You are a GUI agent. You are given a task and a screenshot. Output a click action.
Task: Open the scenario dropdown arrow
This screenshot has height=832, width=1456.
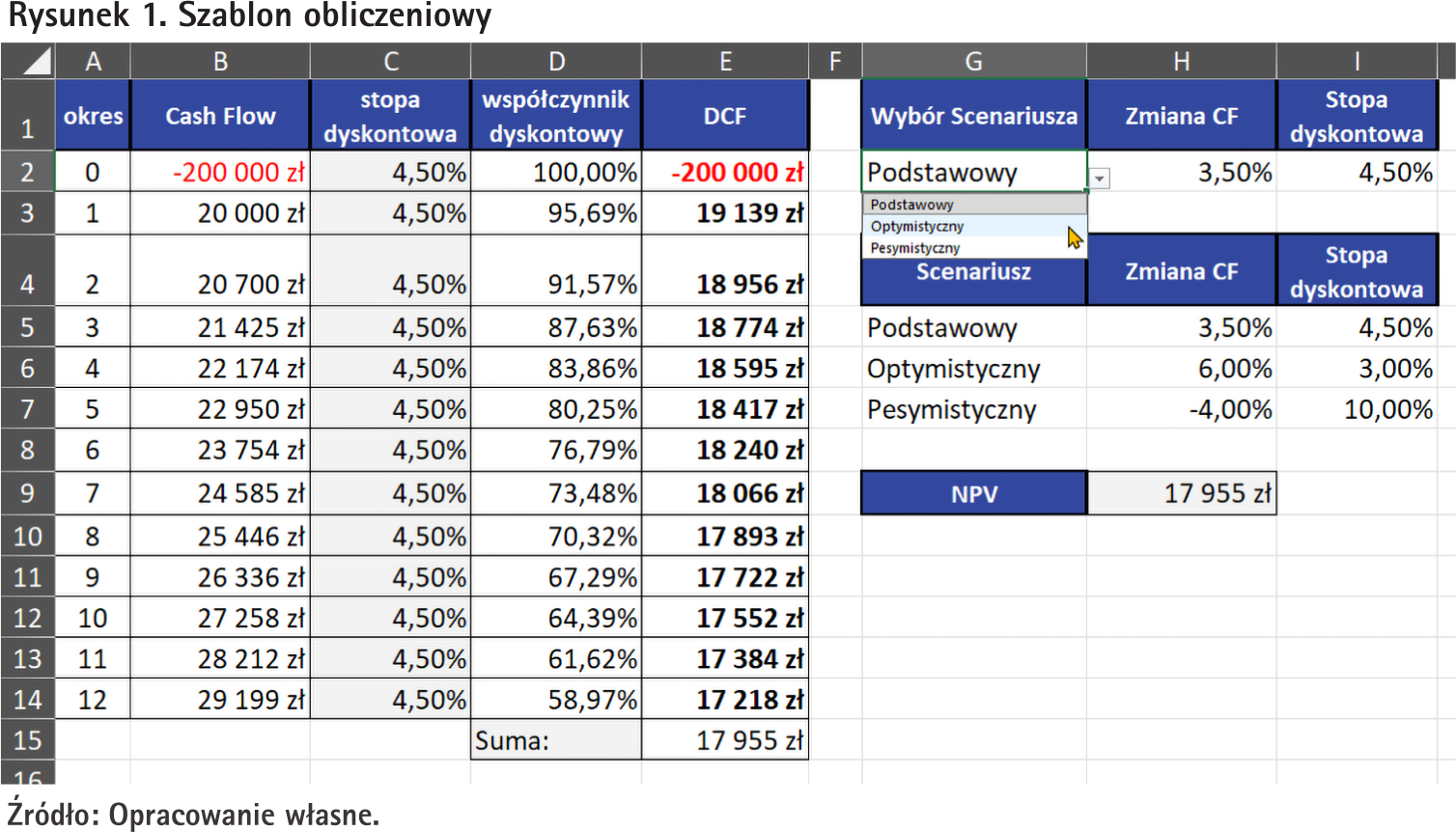pyautogui.click(x=1100, y=179)
